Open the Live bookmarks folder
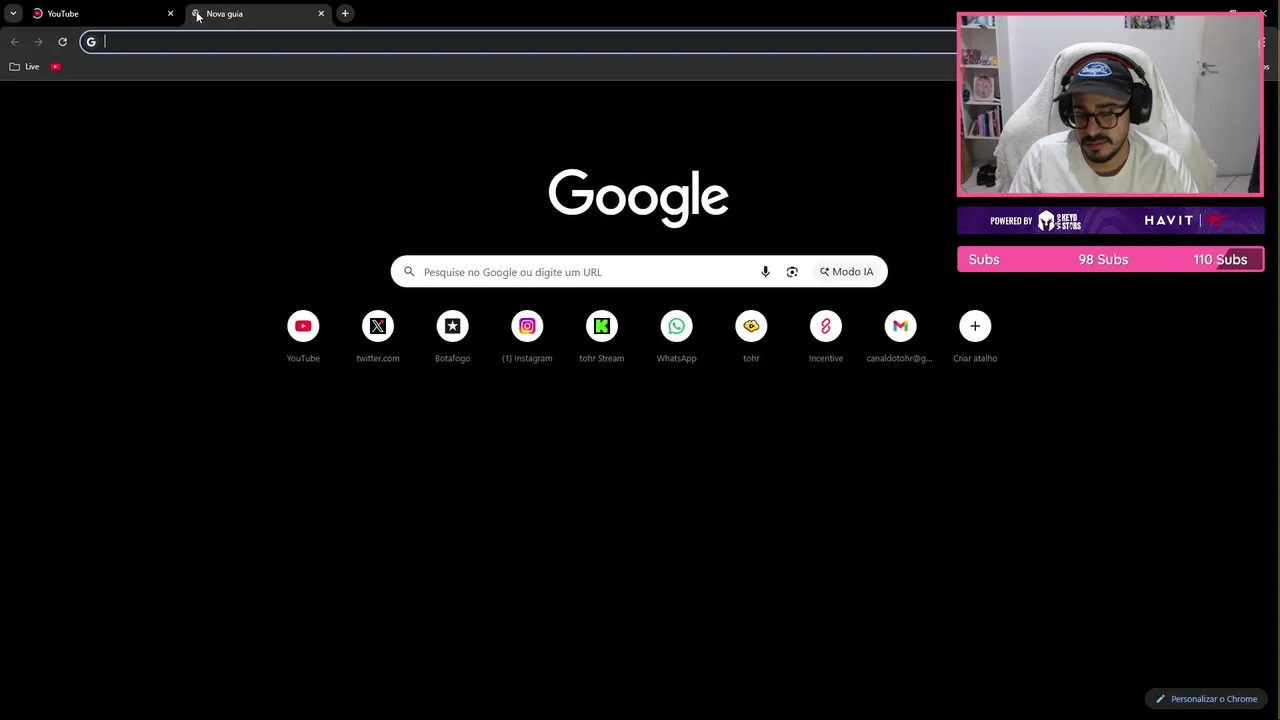The height and width of the screenshot is (720, 1280). coord(24,67)
